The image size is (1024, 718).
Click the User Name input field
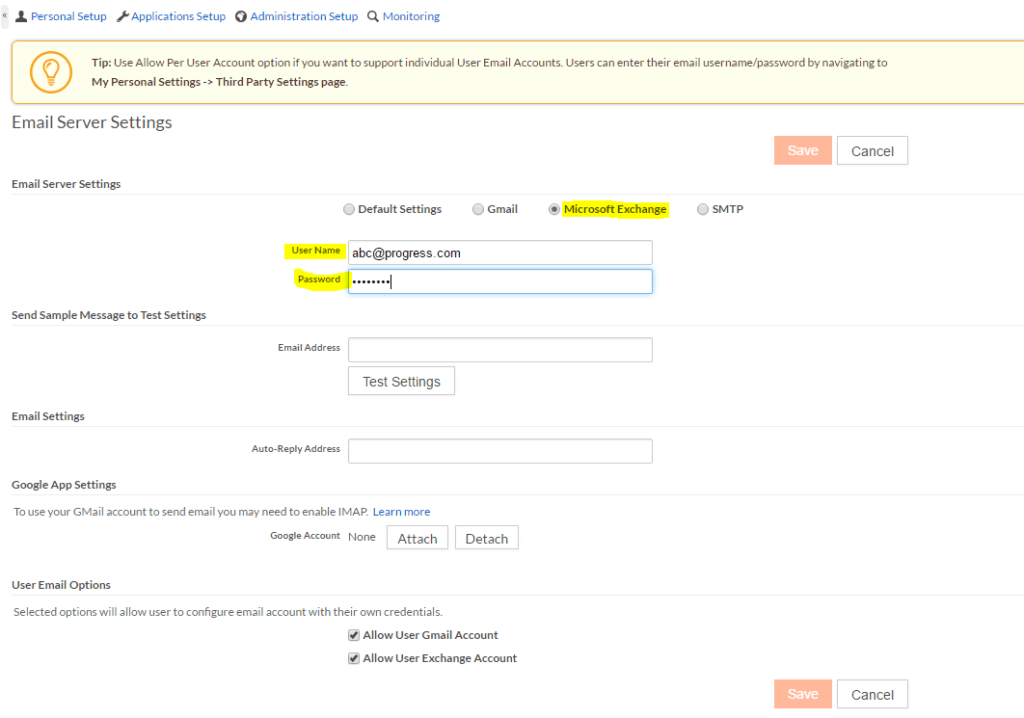(x=500, y=253)
